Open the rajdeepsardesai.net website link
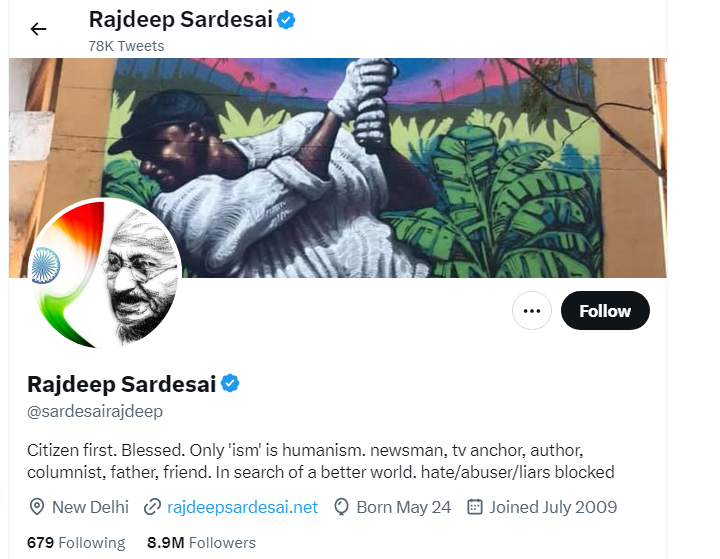Screen dimensions: 720x559 (x=243, y=507)
